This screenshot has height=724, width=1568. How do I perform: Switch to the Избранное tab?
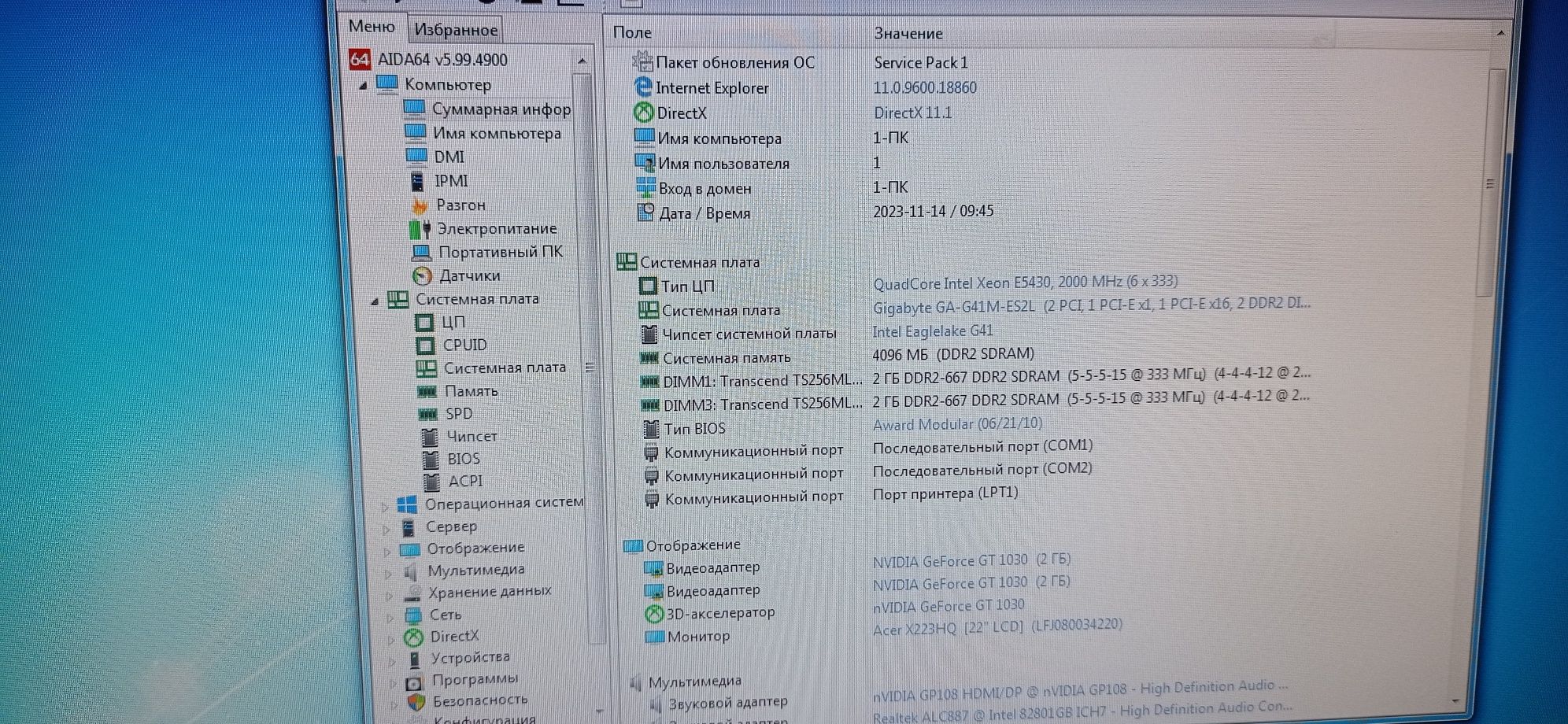pyautogui.click(x=456, y=29)
